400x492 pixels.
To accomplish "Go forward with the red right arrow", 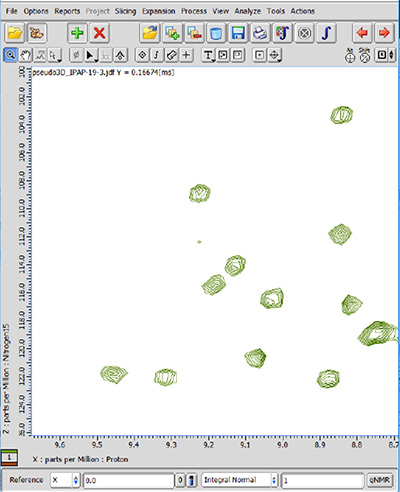I will click(x=384, y=33).
